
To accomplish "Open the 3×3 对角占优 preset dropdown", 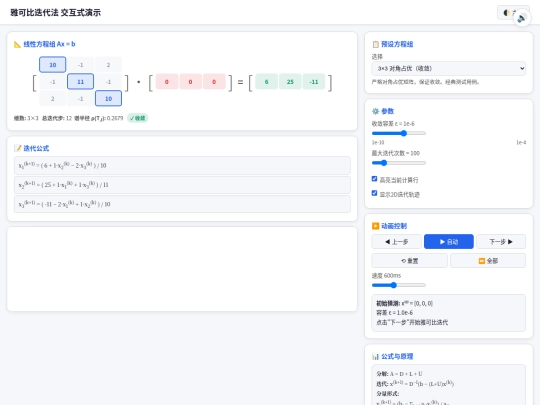I will pos(448,68).
